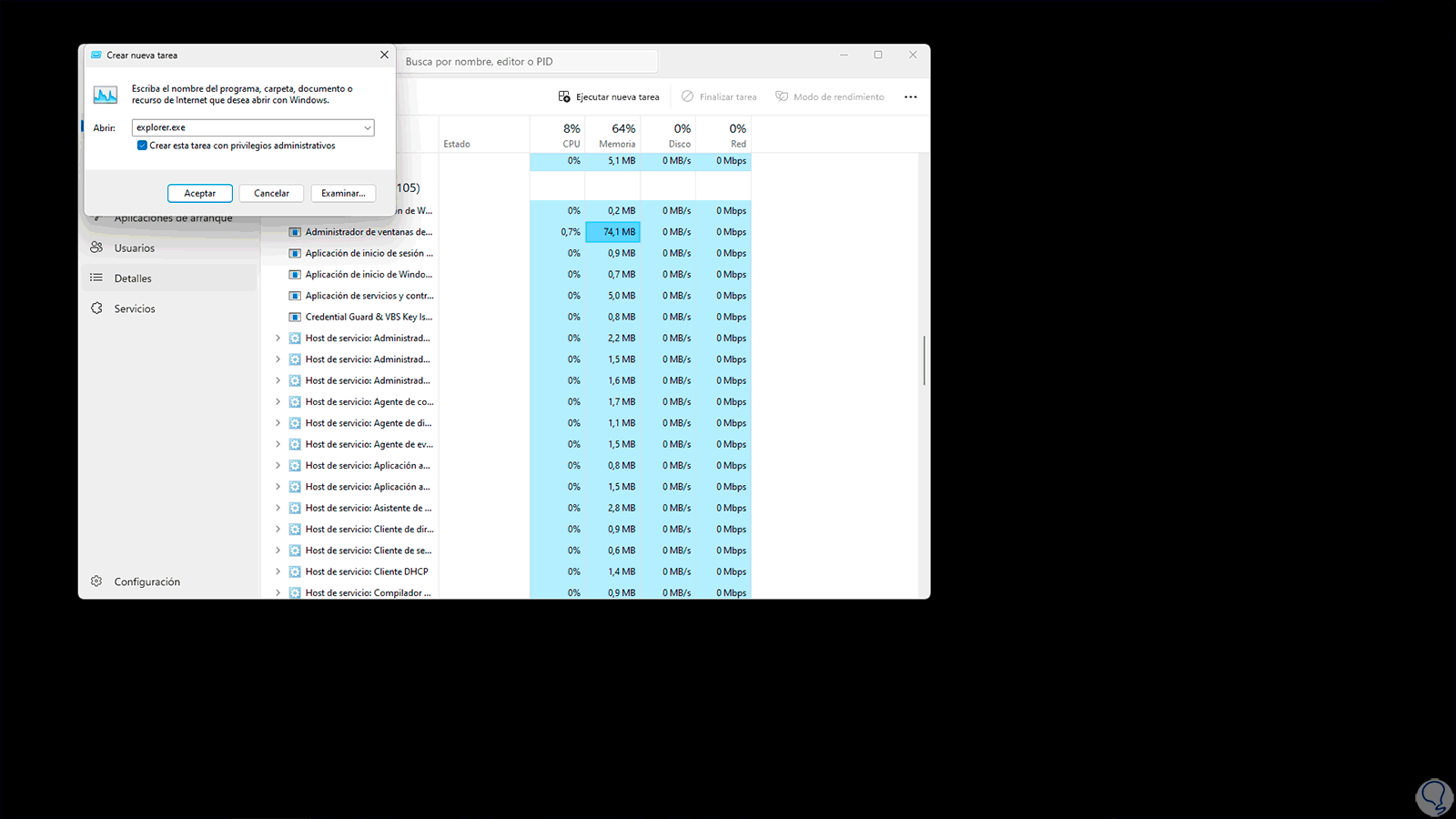This screenshot has height=819, width=1456.
Task: Click the Examinar... button
Action: tap(343, 193)
